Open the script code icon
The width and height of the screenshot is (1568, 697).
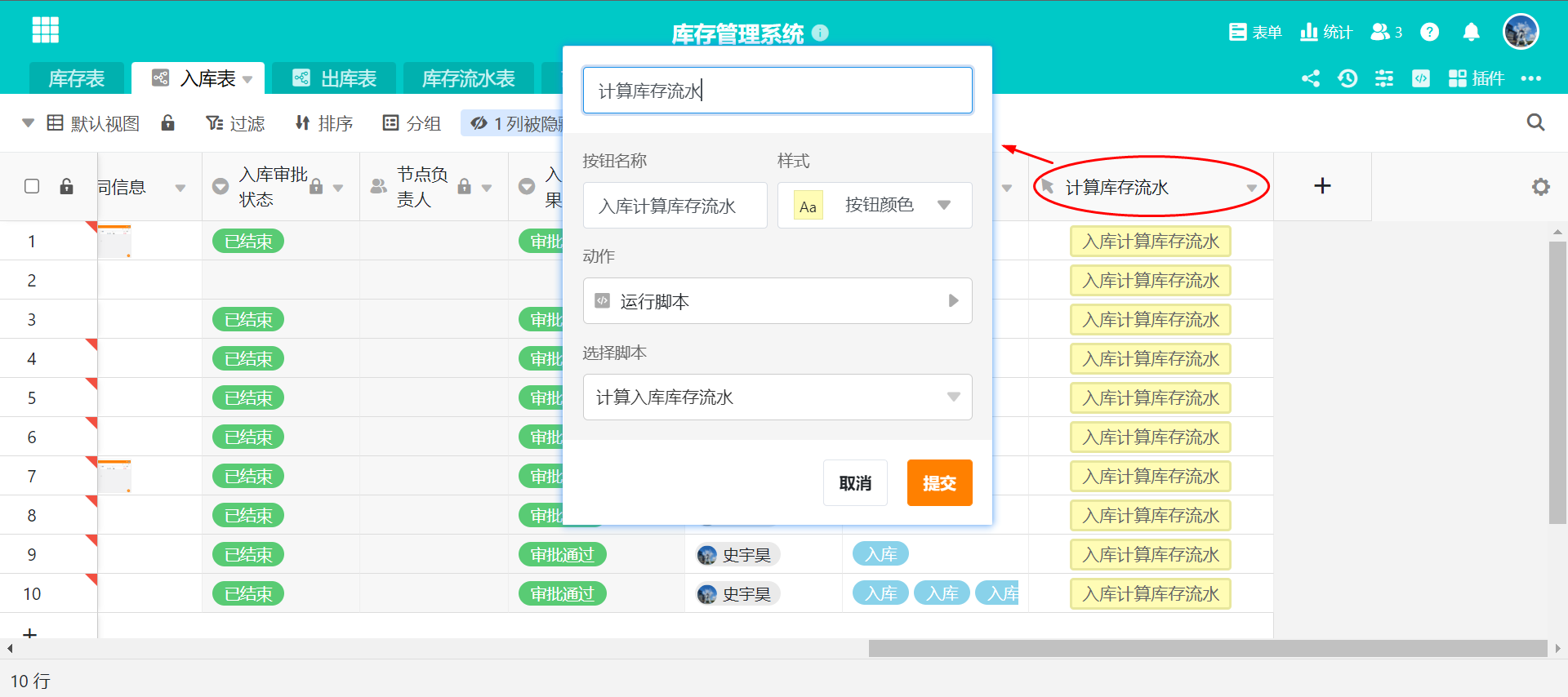coord(1421,78)
